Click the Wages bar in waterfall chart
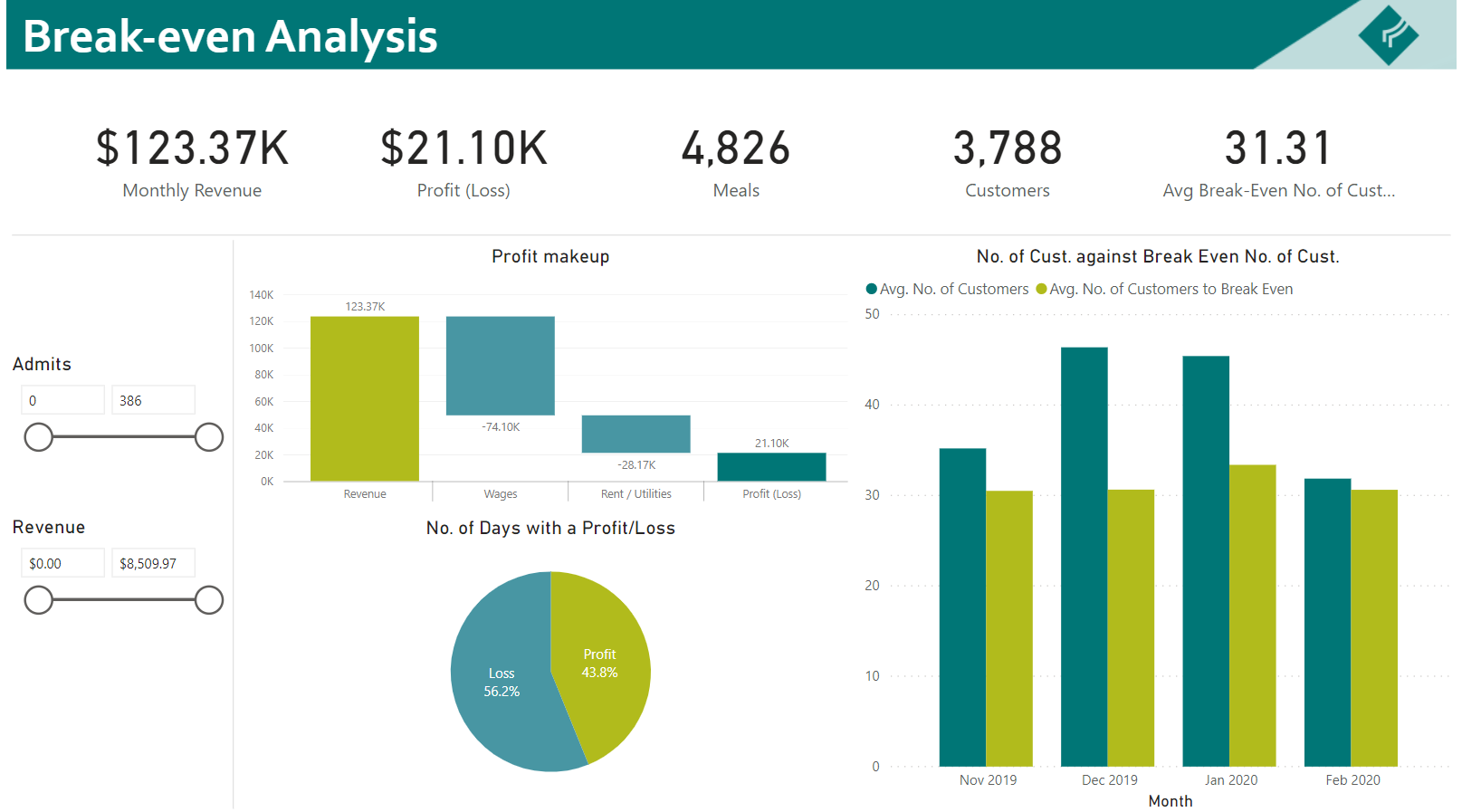This screenshot has height=812, width=1462. 500,366
